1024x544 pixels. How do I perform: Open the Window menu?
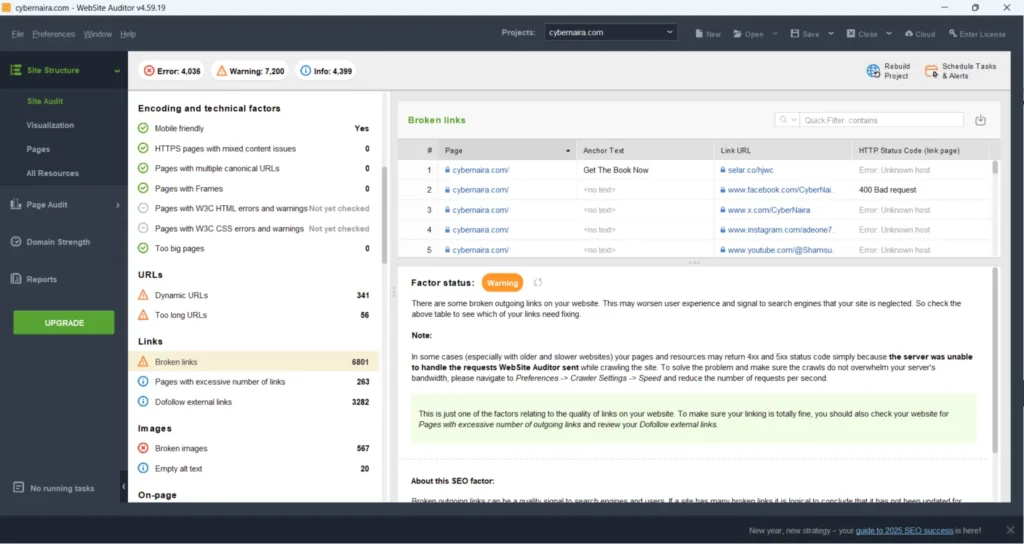(x=97, y=34)
